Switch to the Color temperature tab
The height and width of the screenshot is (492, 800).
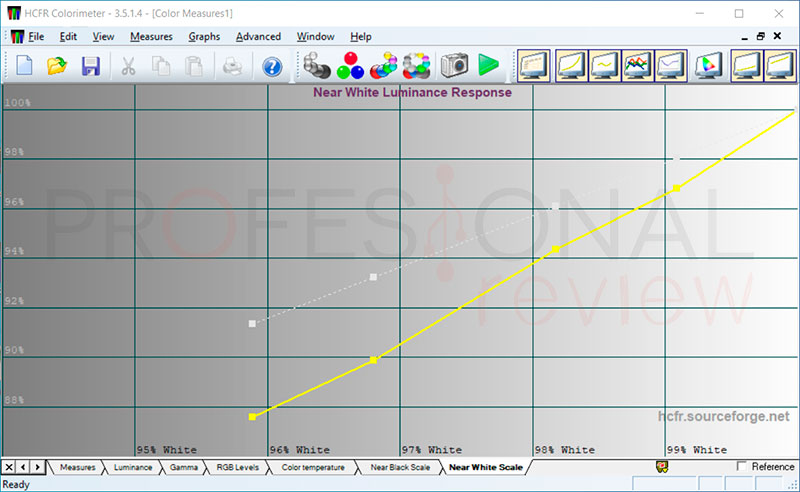coord(313,467)
